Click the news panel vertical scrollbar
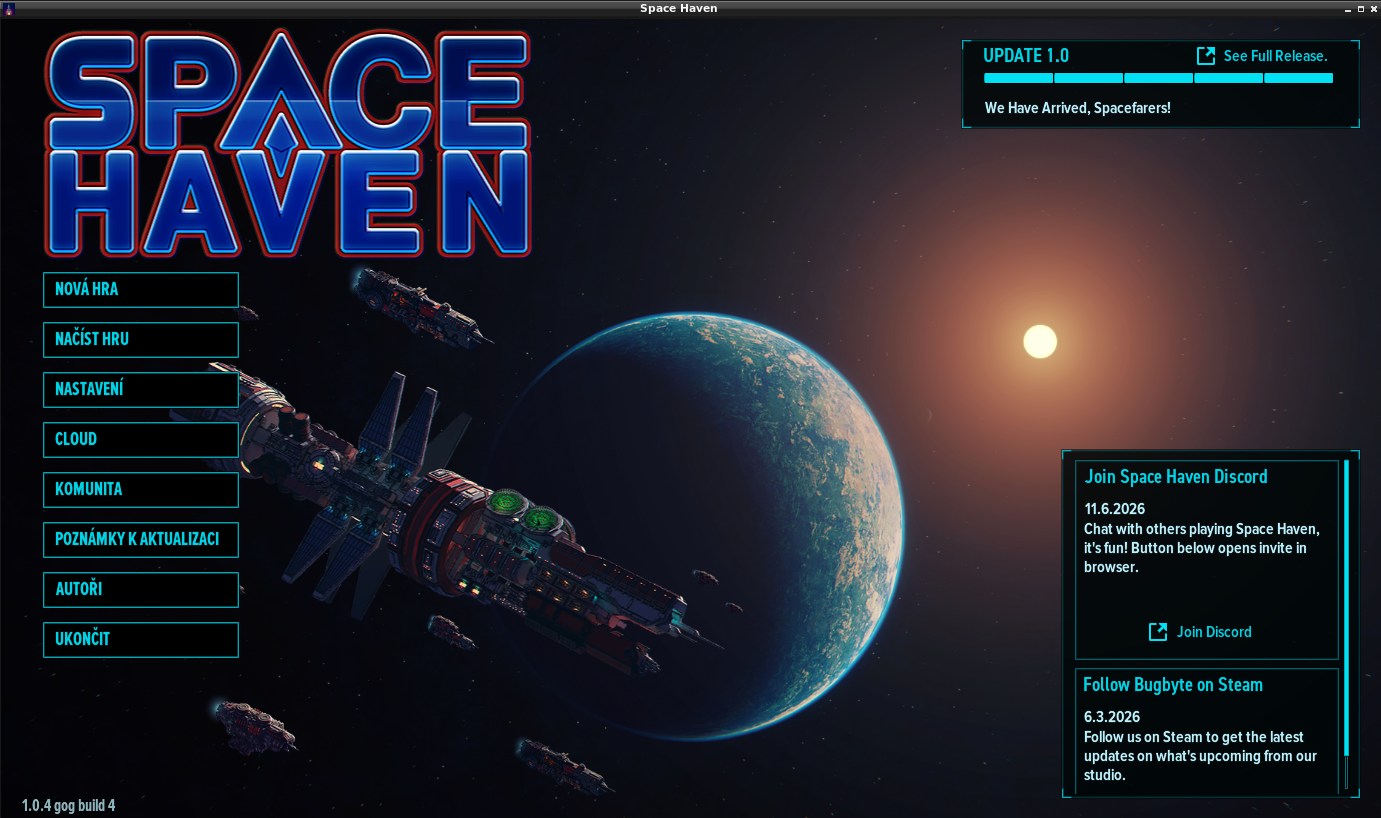Screen dimensions: 1381x818 tap(1347, 624)
